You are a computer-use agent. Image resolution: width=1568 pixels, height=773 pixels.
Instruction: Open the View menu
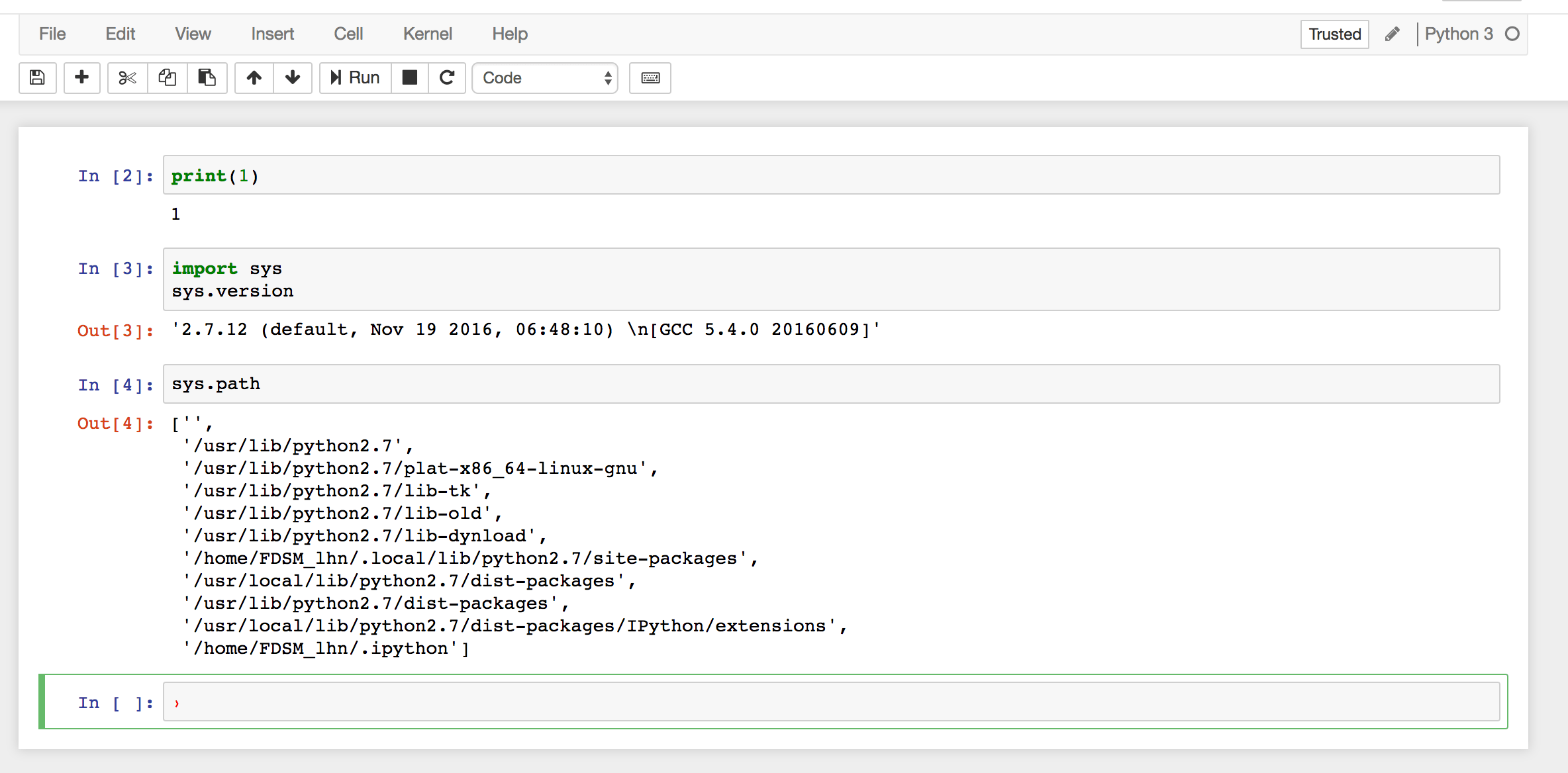point(193,34)
